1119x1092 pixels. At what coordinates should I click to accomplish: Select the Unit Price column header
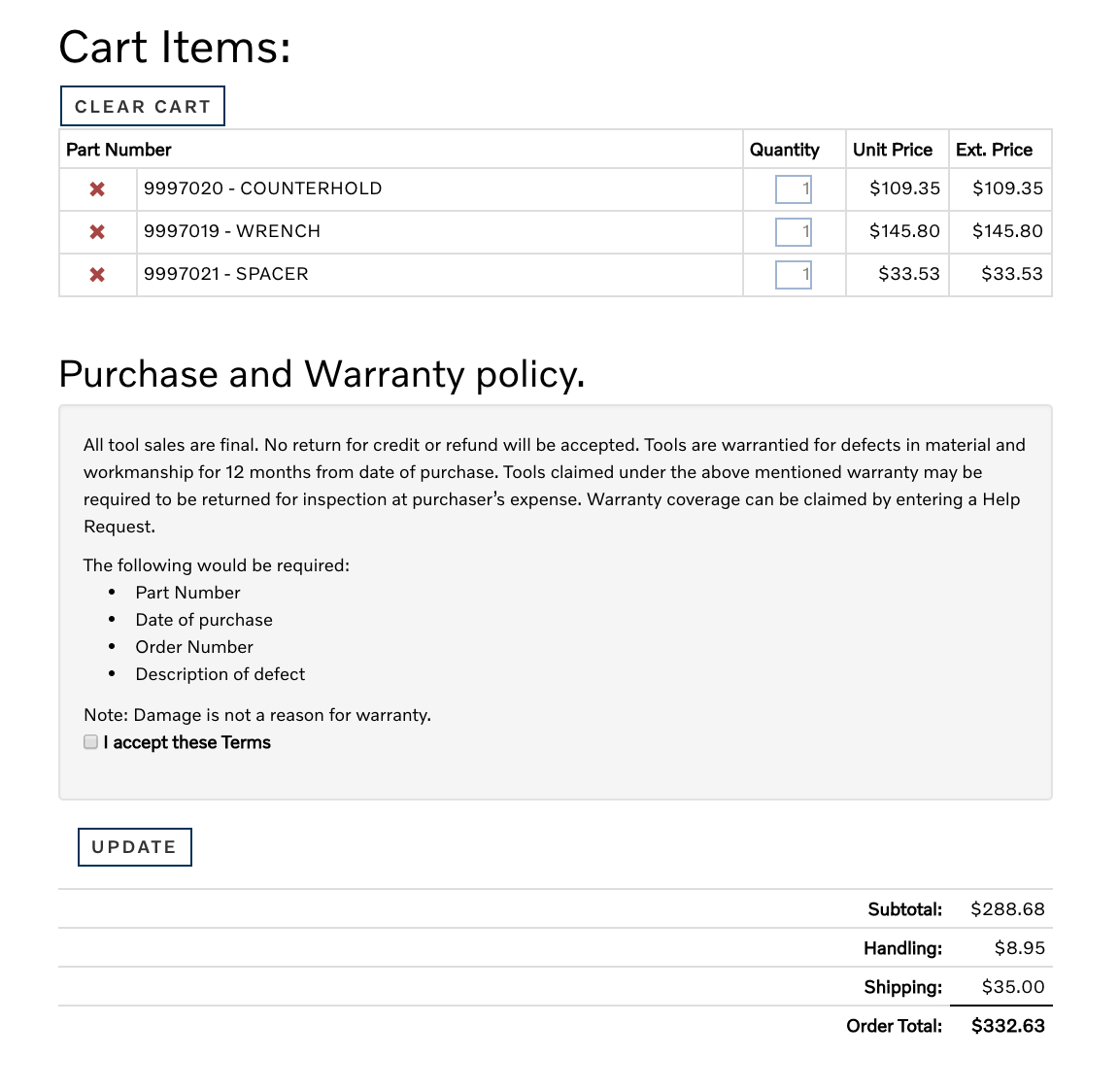(x=892, y=150)
